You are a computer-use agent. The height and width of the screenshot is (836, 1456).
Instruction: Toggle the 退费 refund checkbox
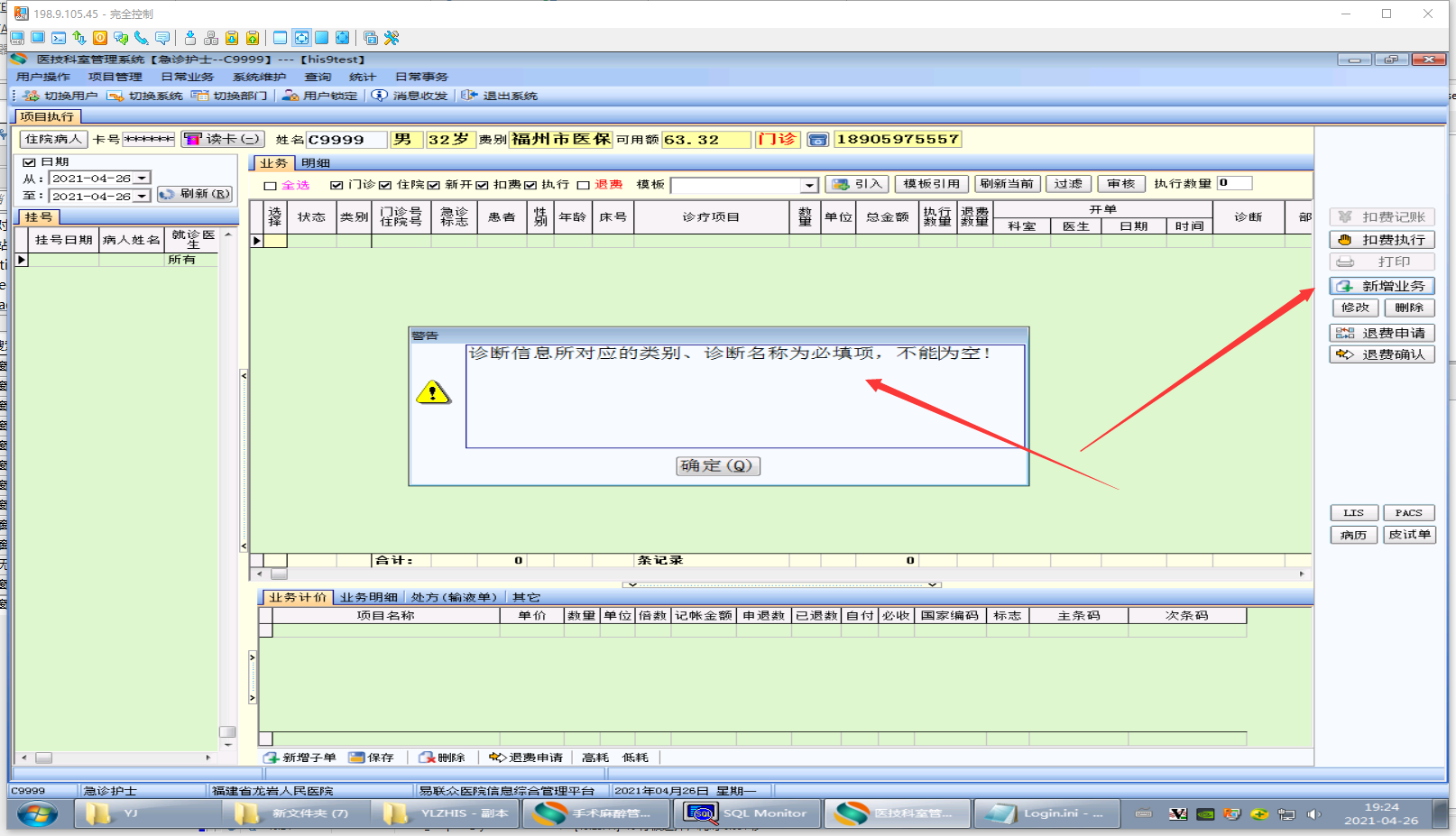click(583, 185)
